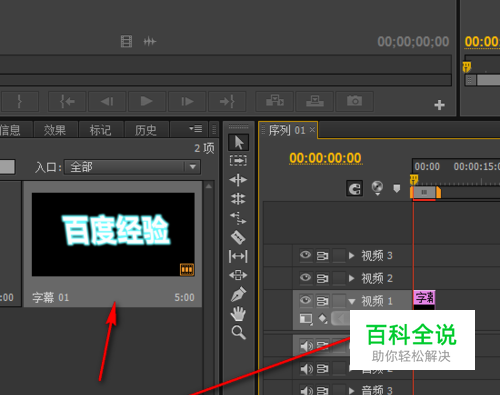
Task: Select the 序列 01 timeline tab
Action: [x=287, y=130]
